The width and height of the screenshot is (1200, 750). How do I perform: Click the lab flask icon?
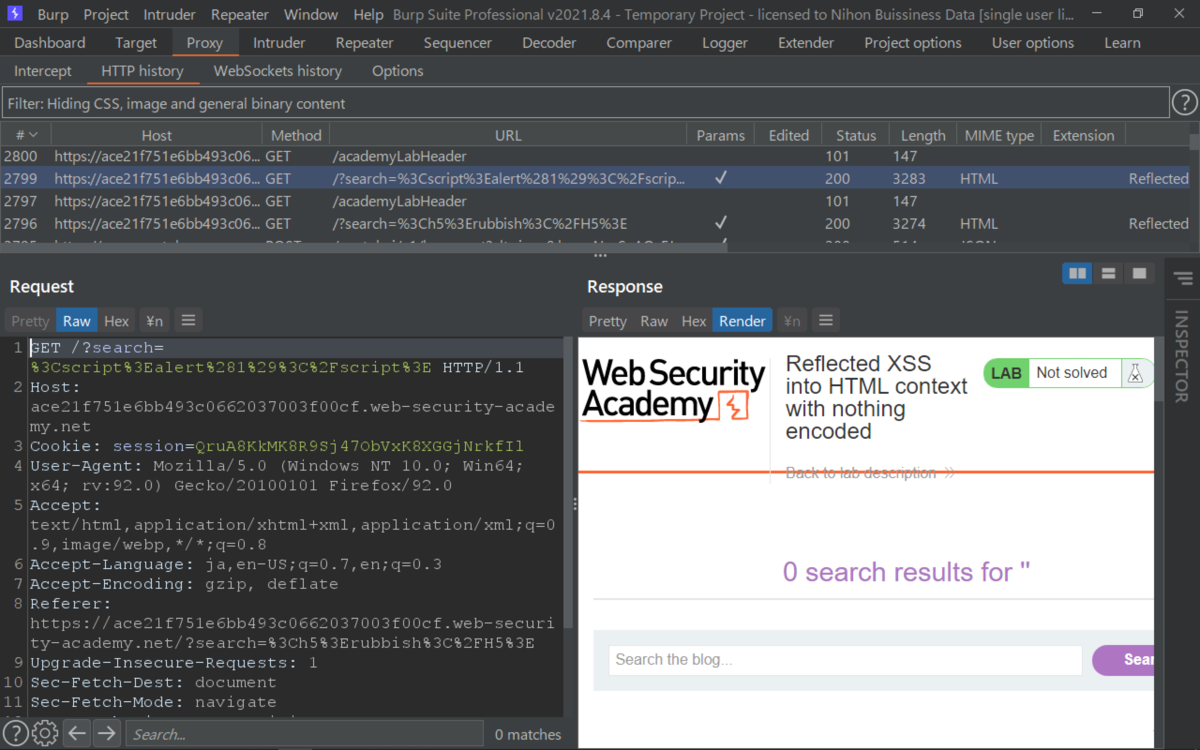[1135, 373]
